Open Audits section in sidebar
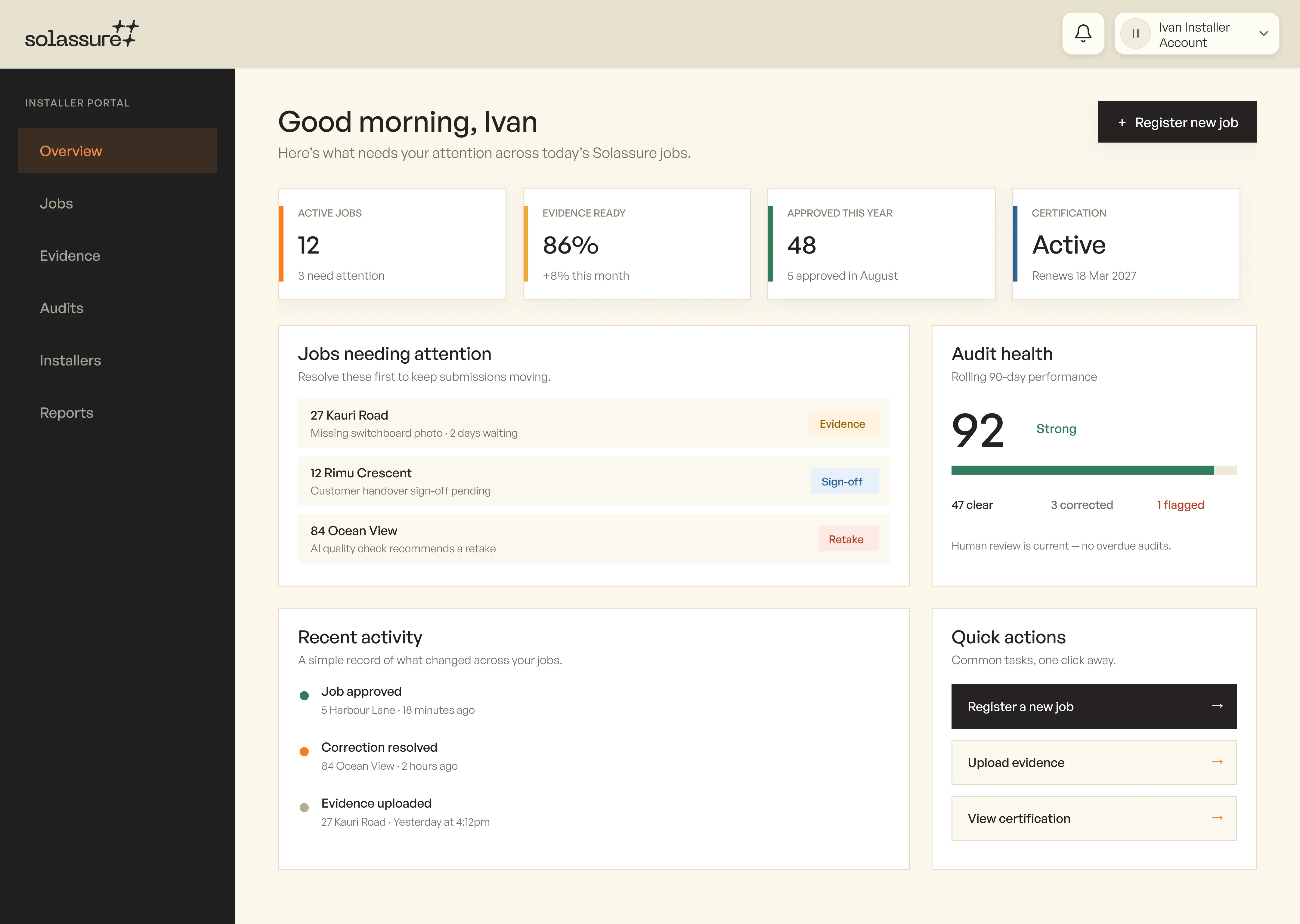Image resolution: width=1300 pixels, height=924 pixels. click(117, 308)
